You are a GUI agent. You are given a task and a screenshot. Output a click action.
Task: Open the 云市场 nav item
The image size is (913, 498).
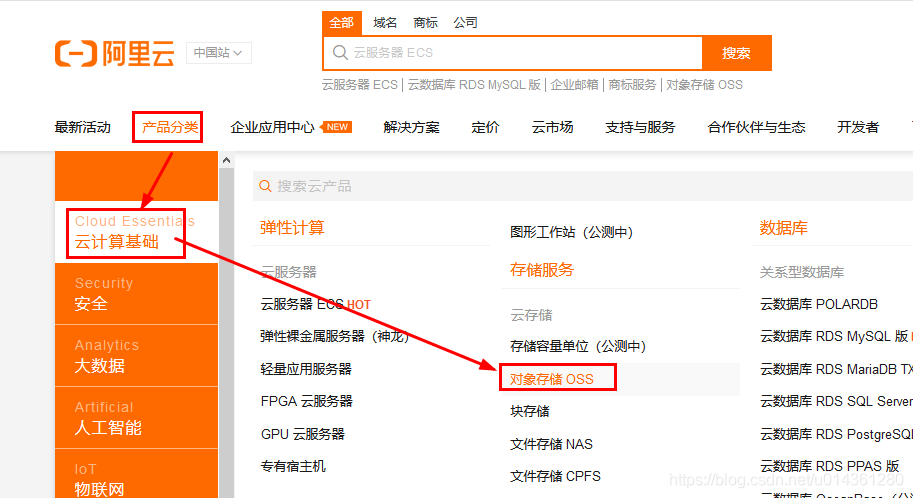coord(553,127)
